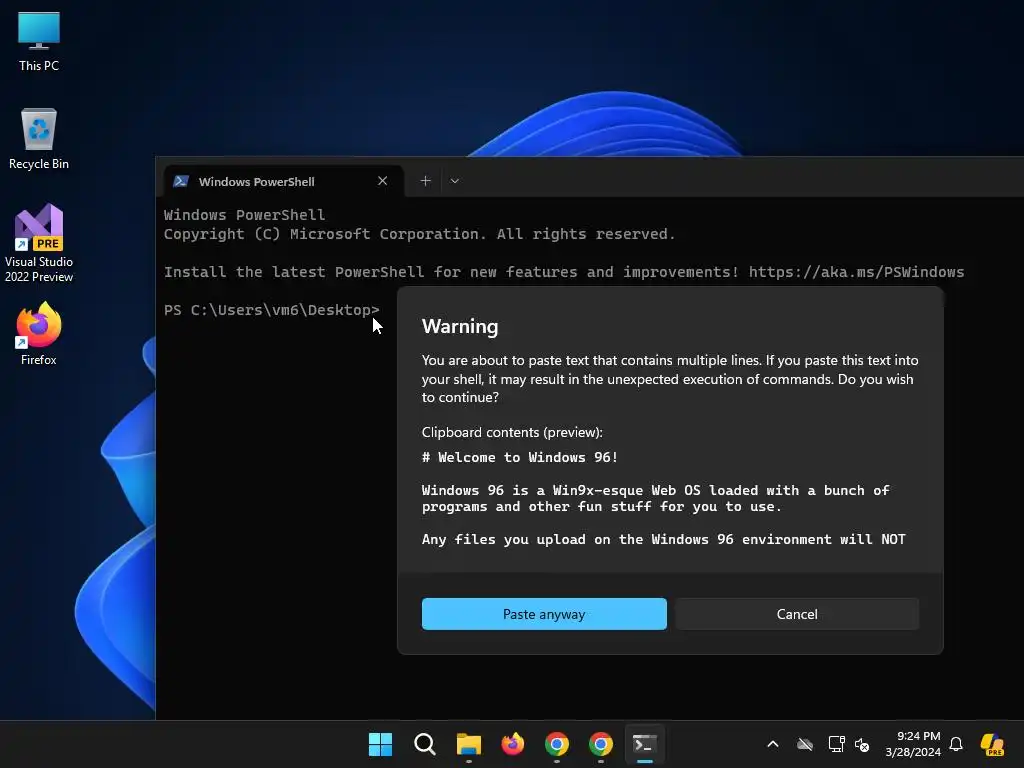Click the Warning dialog heading

tap(460, 327)
